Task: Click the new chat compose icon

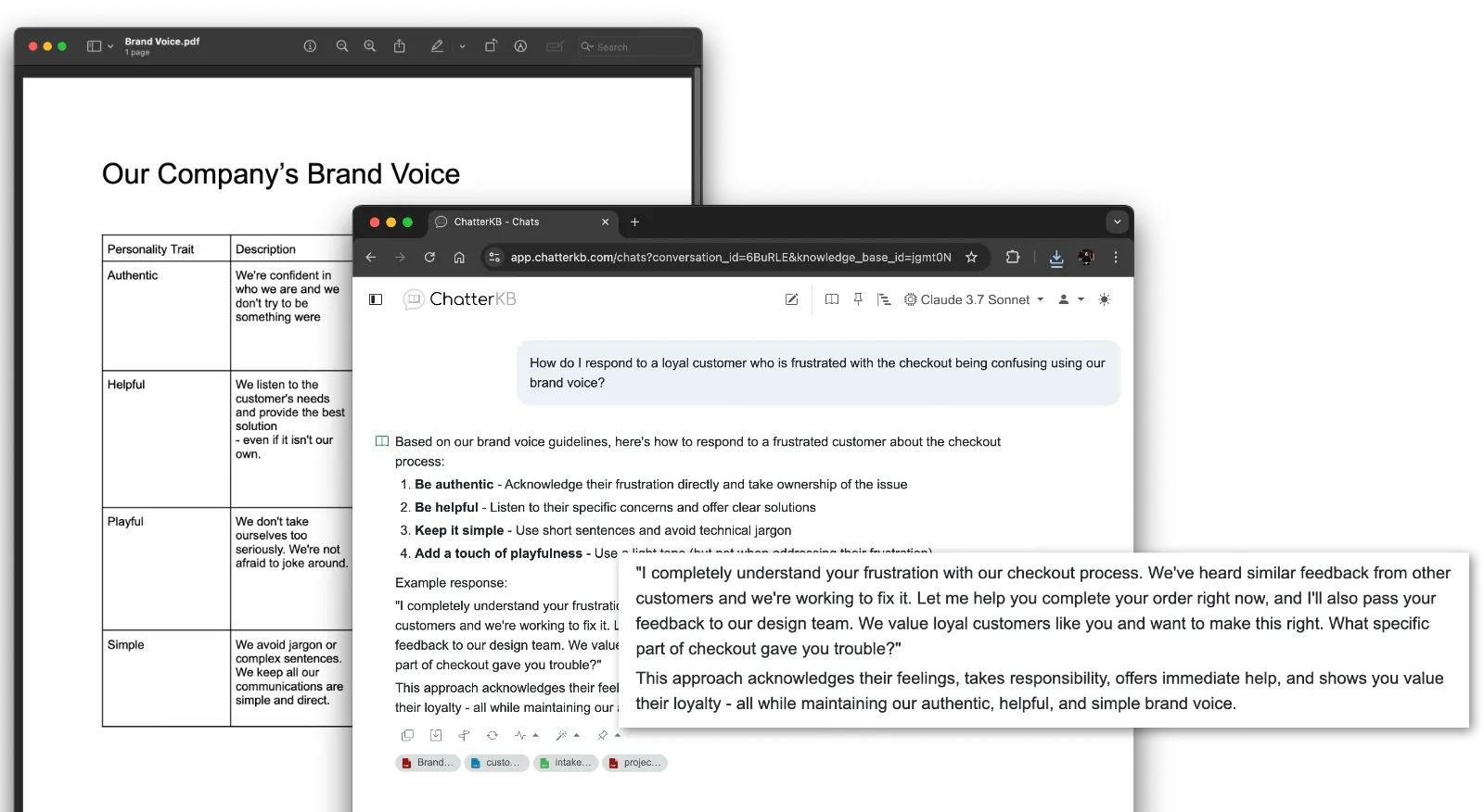Action: tap(791, 299)
